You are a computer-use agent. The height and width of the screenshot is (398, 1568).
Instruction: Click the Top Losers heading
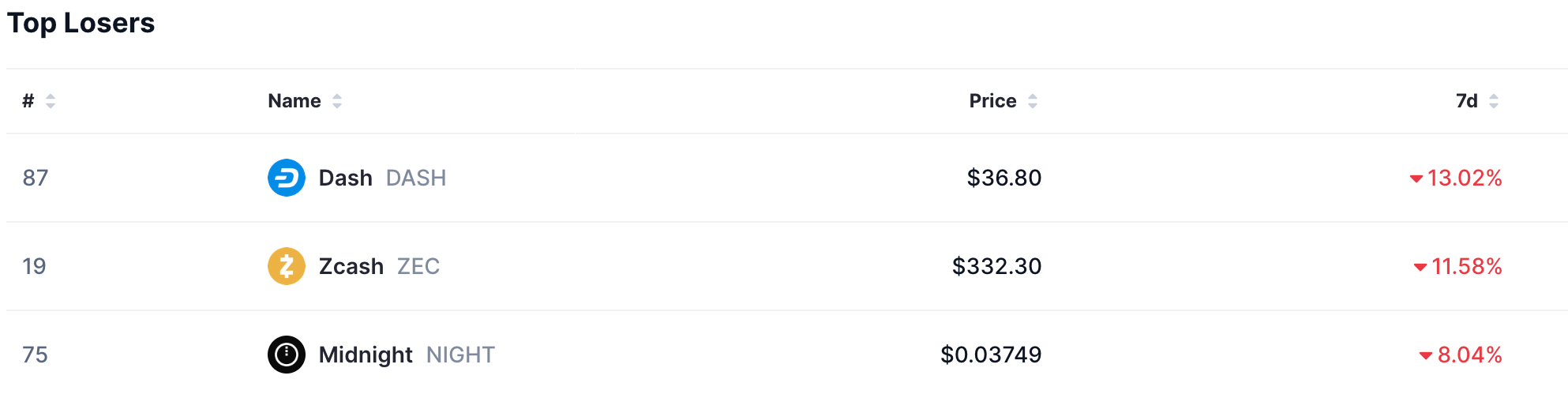coord(81,23)
